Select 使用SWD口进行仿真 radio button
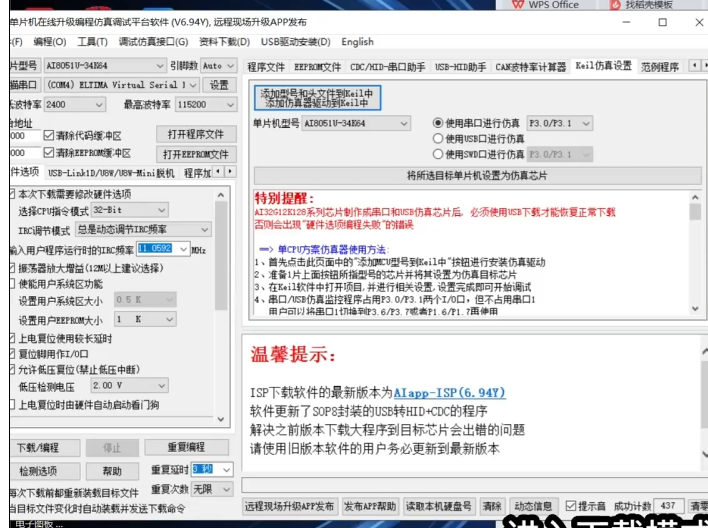 [x=438, y=154]
